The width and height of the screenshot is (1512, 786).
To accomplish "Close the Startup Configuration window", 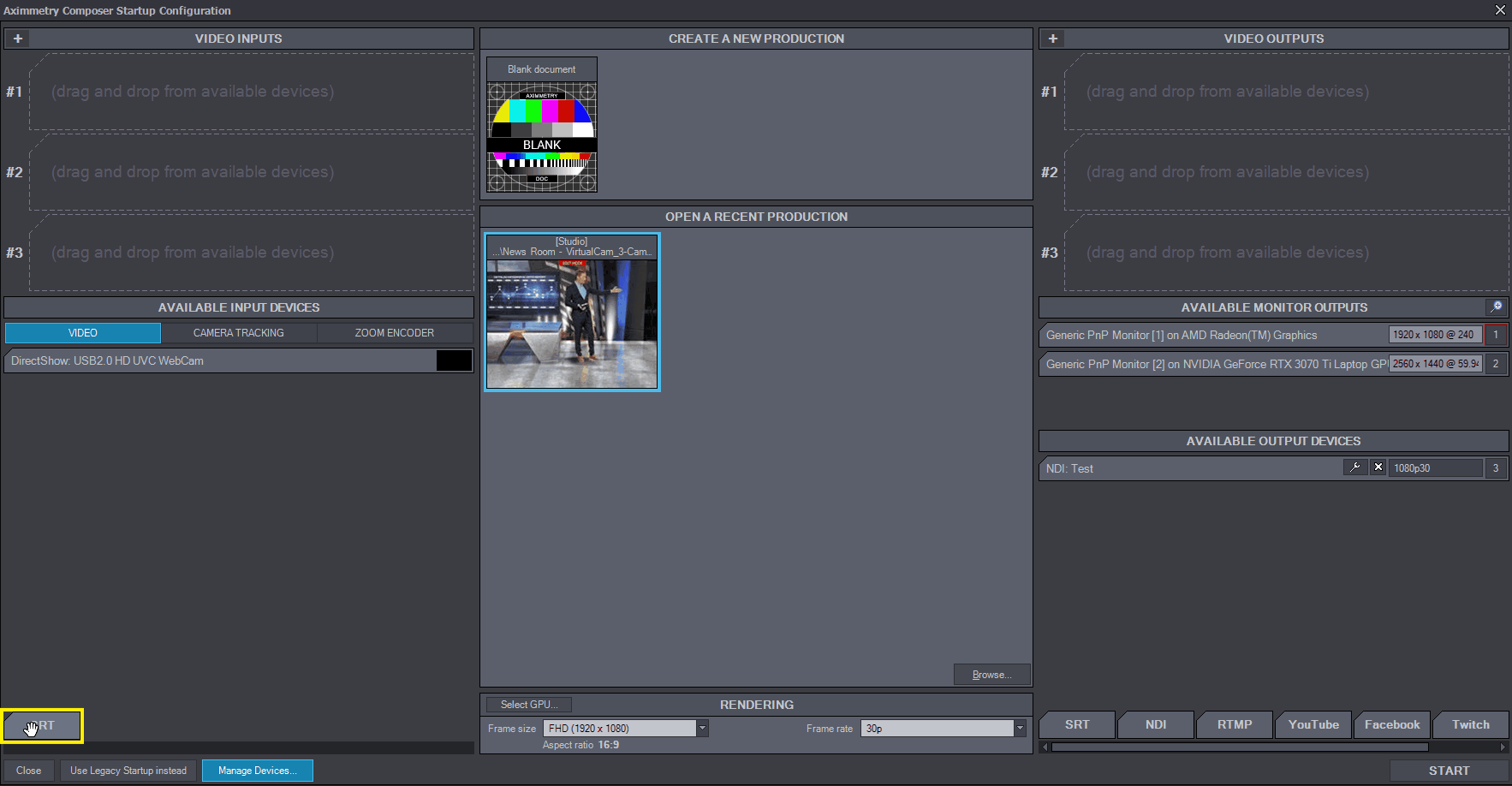I will click(x=1500, y=10).
